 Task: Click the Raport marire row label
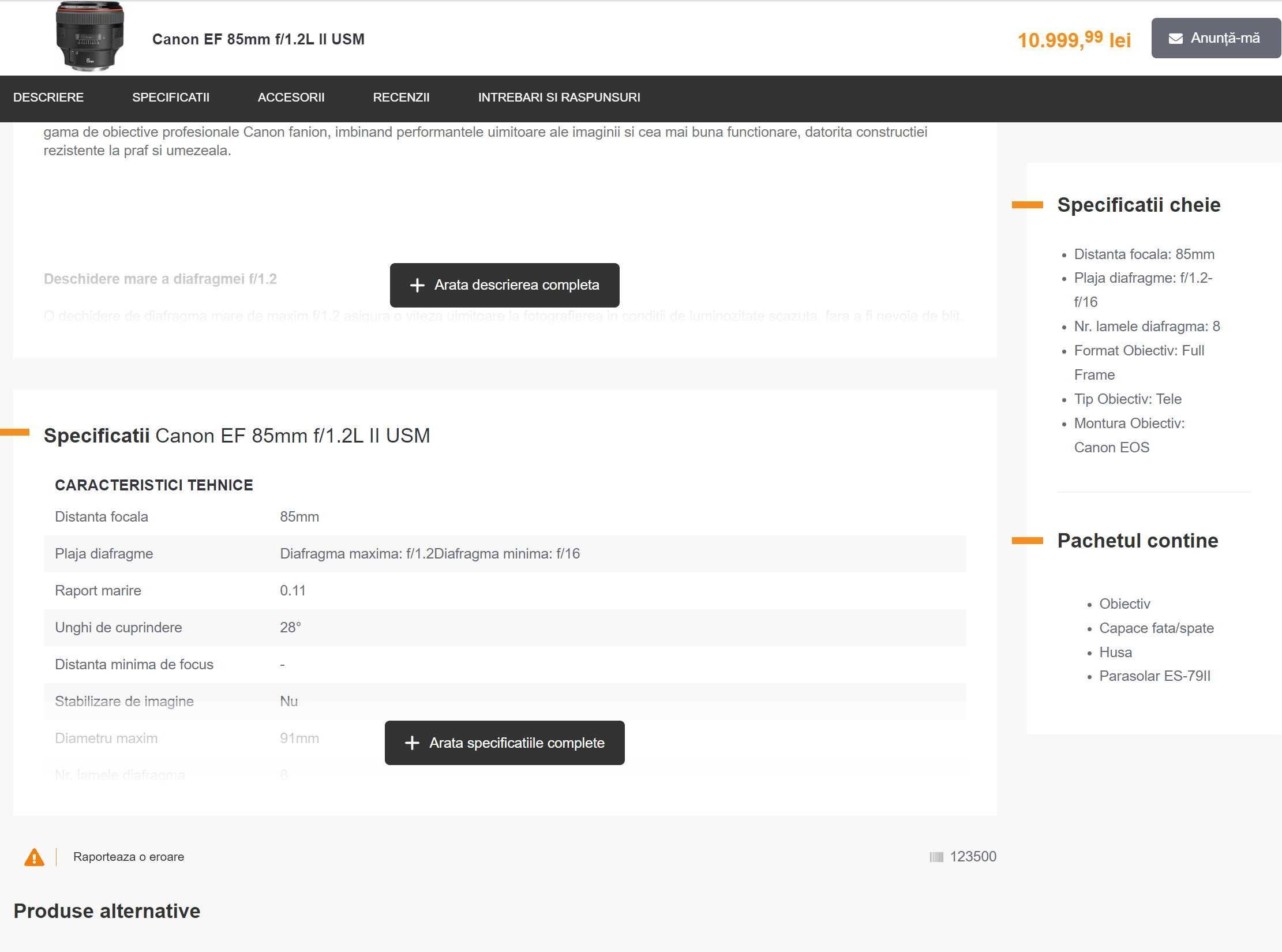pyautogui.click(x=98, y=591)
